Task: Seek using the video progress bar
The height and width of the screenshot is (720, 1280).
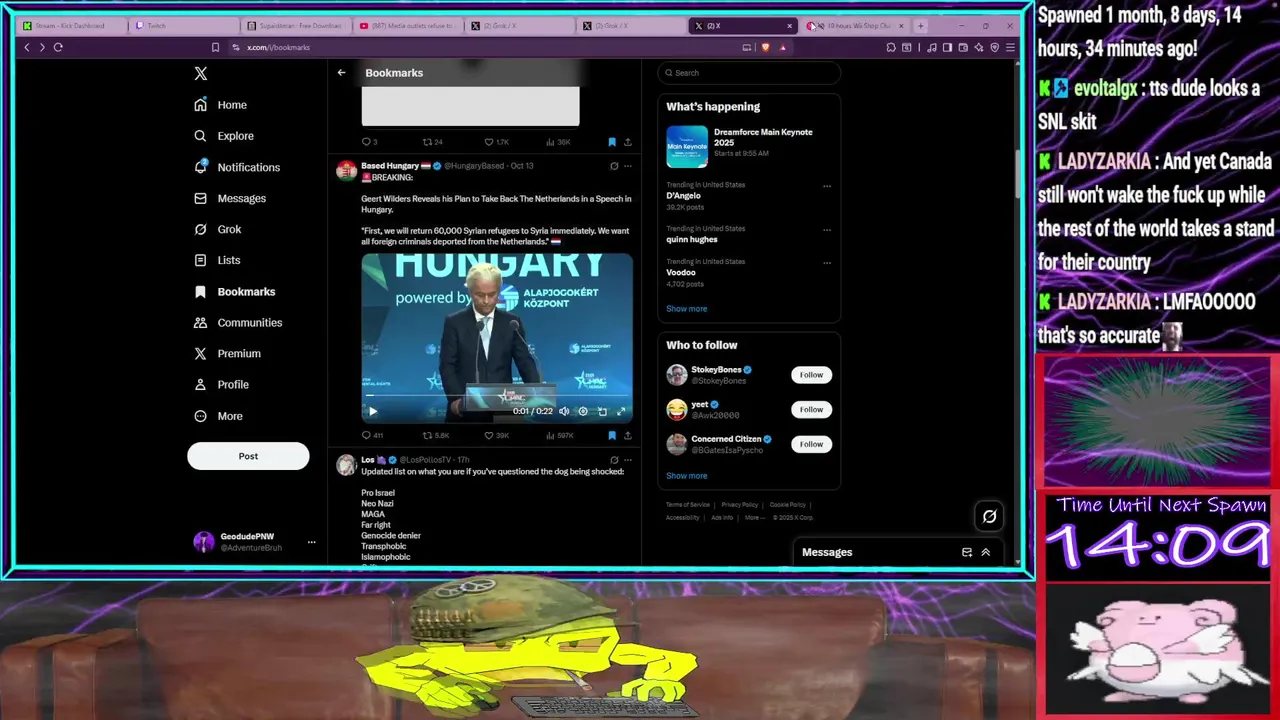Action: point(497,397)
